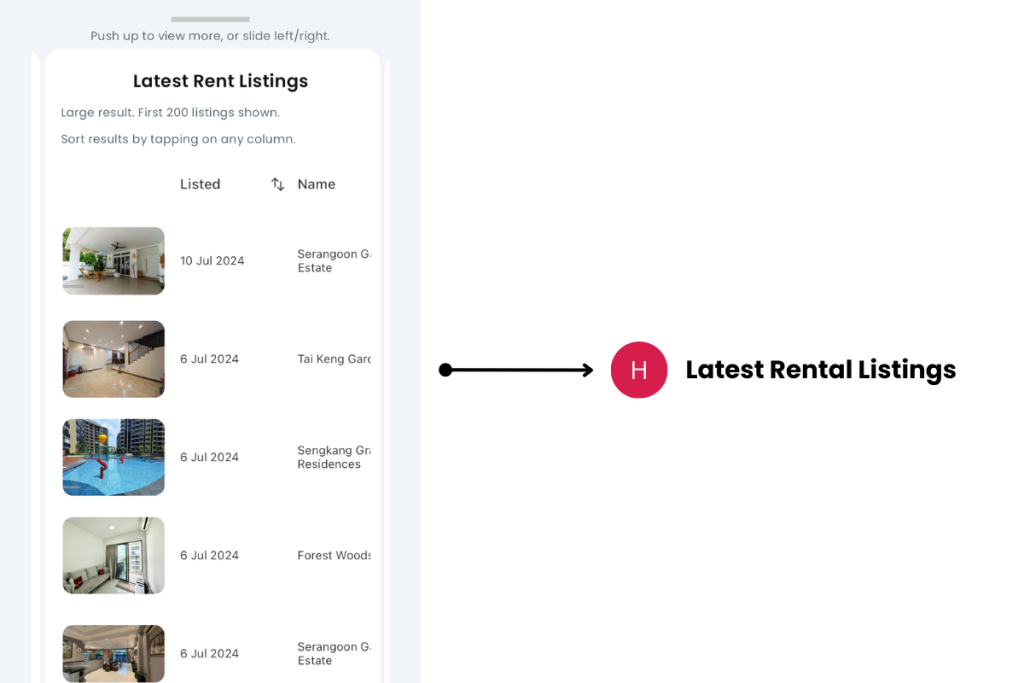Viewport: 1024px width, 683px height.
Task: Open the Serangoon Garden Estate name listed 10 Jul
Action: click(332, 261)
